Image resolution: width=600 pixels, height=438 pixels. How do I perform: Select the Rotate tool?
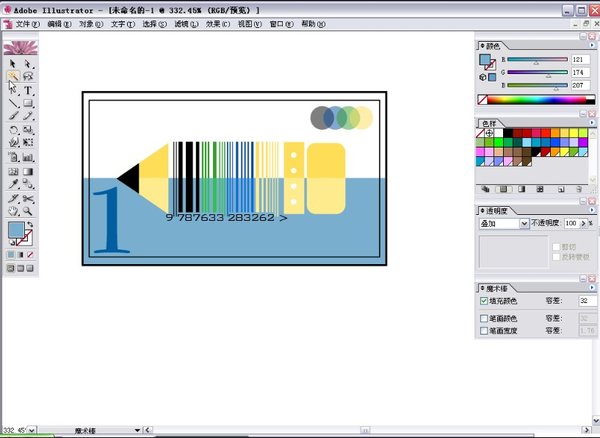click(13, 130)
